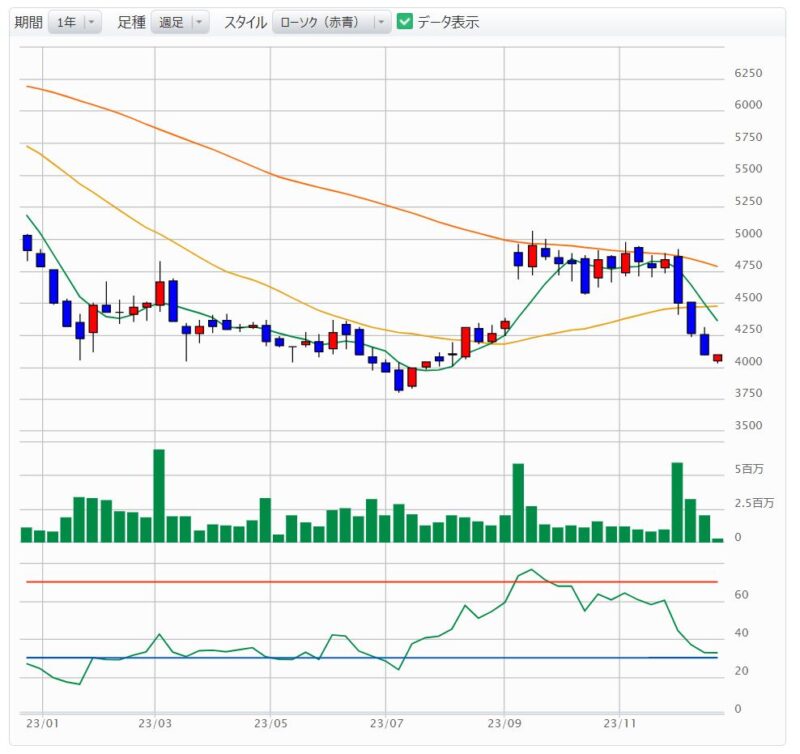Click the last red candlestick near 4000
Viewport: 800px width, 754px height.
coord(718,358)
